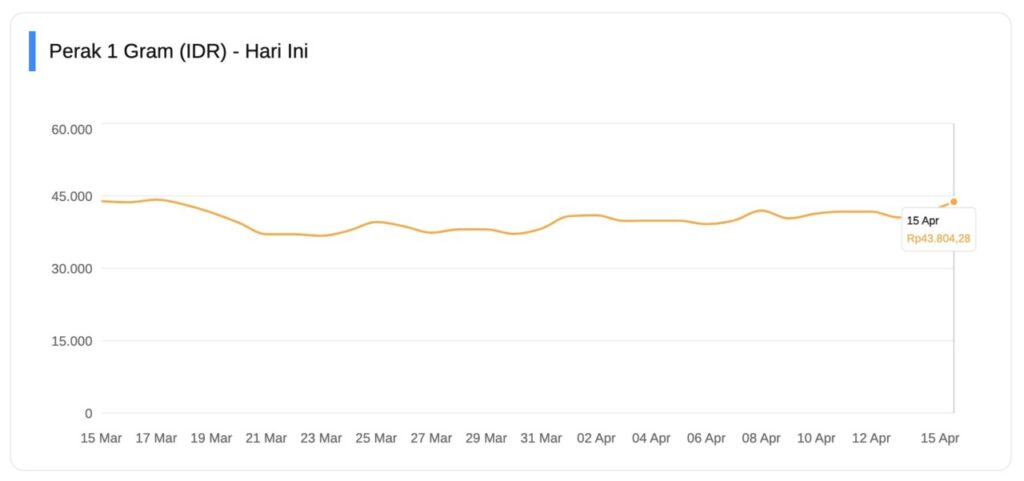Click the 0 value on the y-axis
This screenshot has height=481, width=1024.
(x=88, y=413)
